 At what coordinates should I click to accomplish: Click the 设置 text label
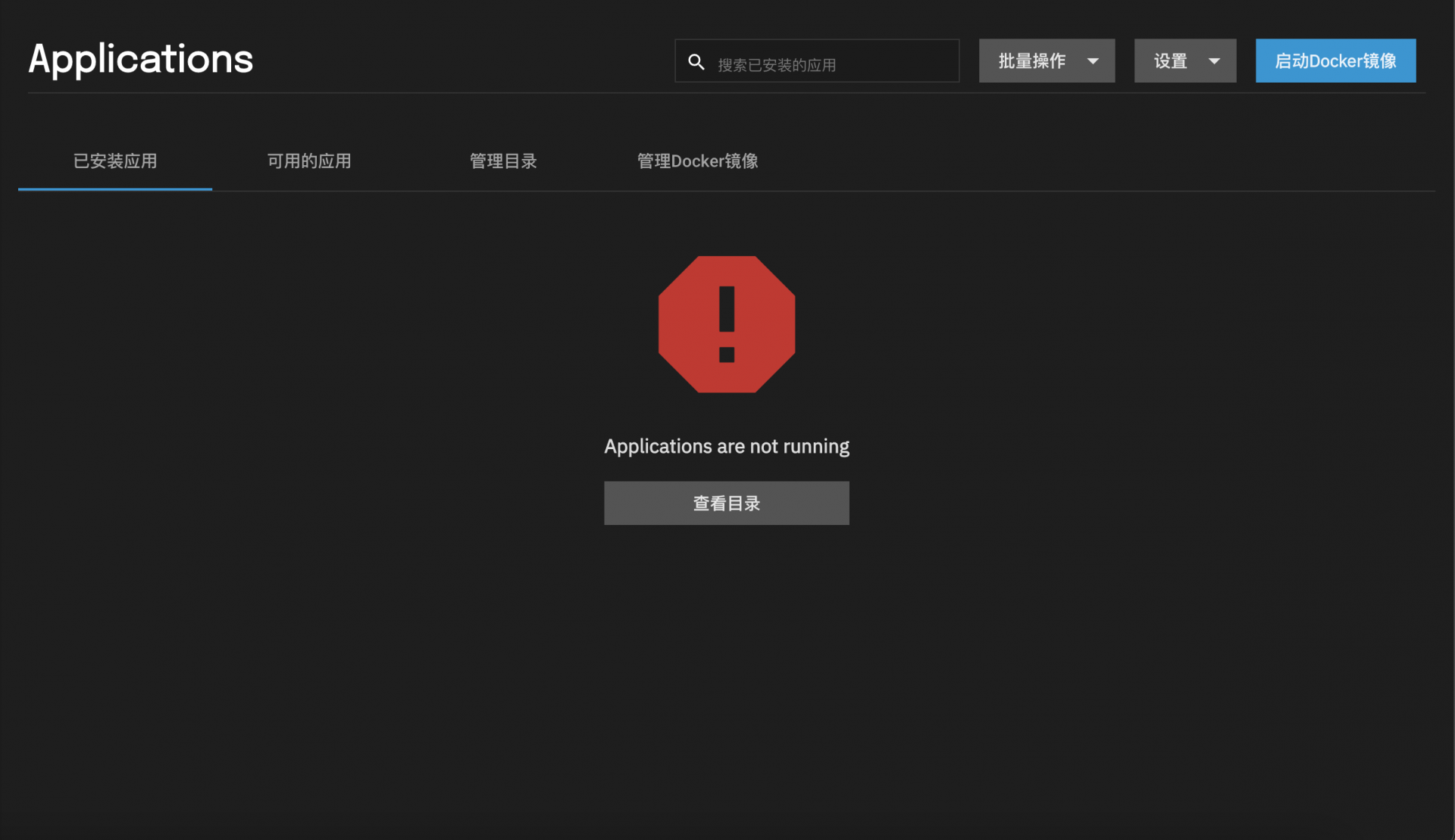click(1170, 61)
